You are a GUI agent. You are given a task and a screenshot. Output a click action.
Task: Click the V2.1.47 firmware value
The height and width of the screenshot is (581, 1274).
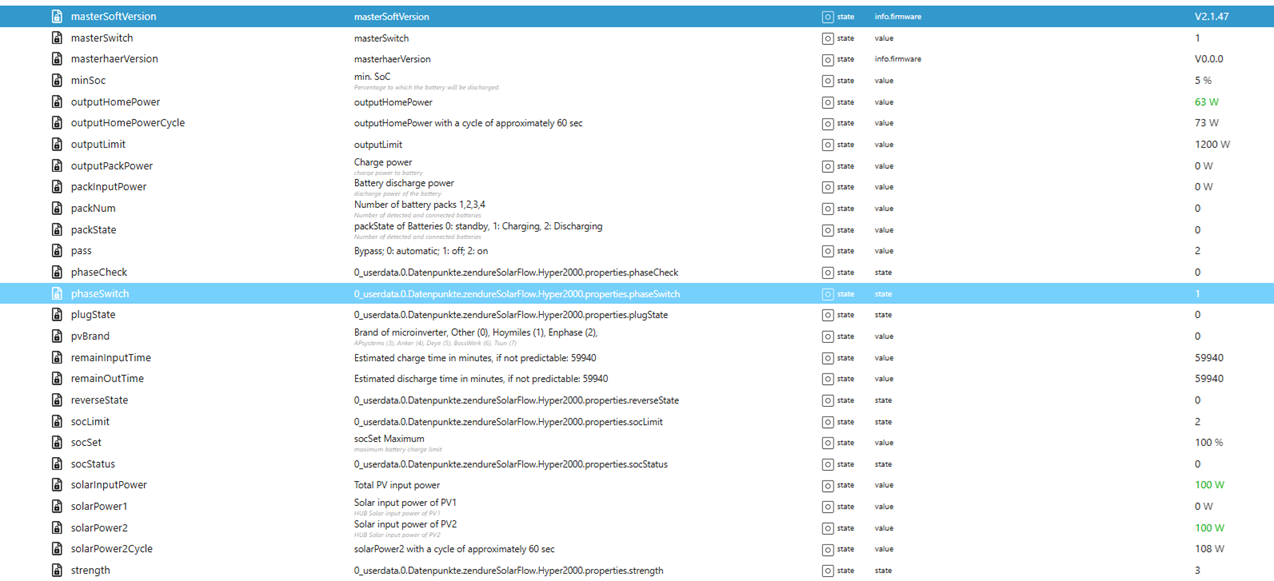click(x=1212, y=17)
